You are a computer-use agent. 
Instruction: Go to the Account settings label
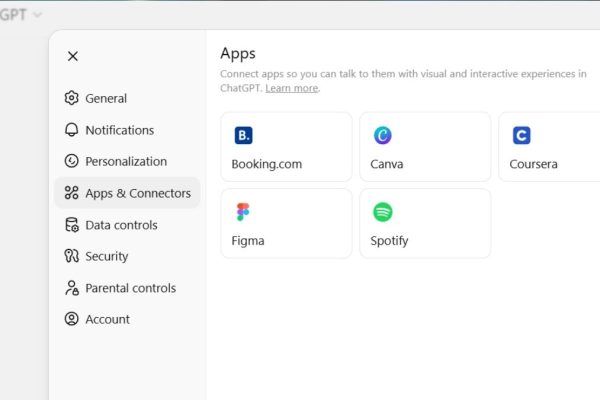point(107,319)
